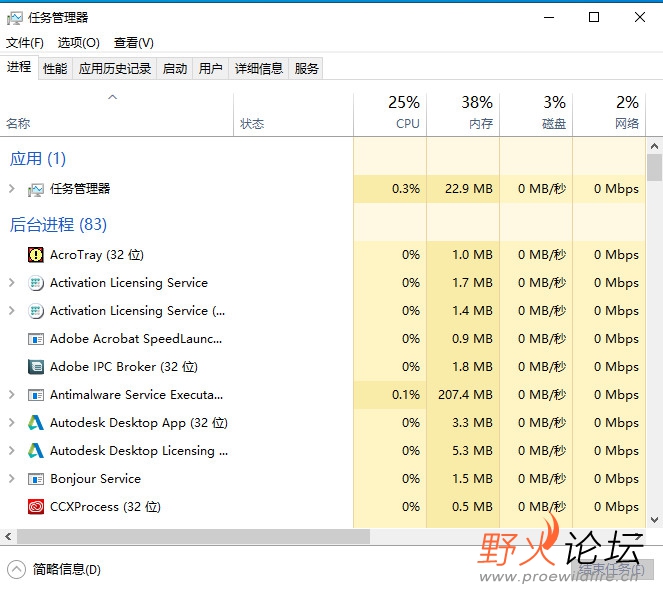Expand the 任务管理器 app row
Image resolution: width=663 pixels, height=593 pixels.
[12, 189]
